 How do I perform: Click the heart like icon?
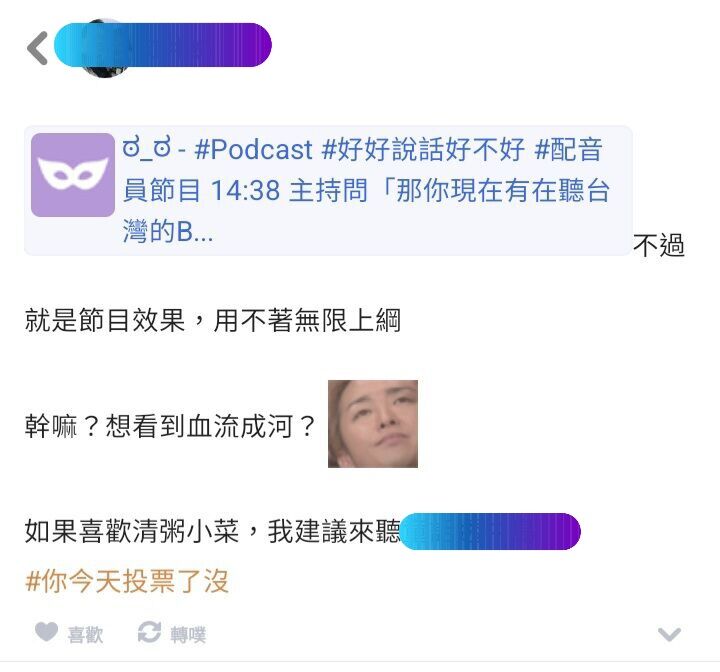point(46,632)
